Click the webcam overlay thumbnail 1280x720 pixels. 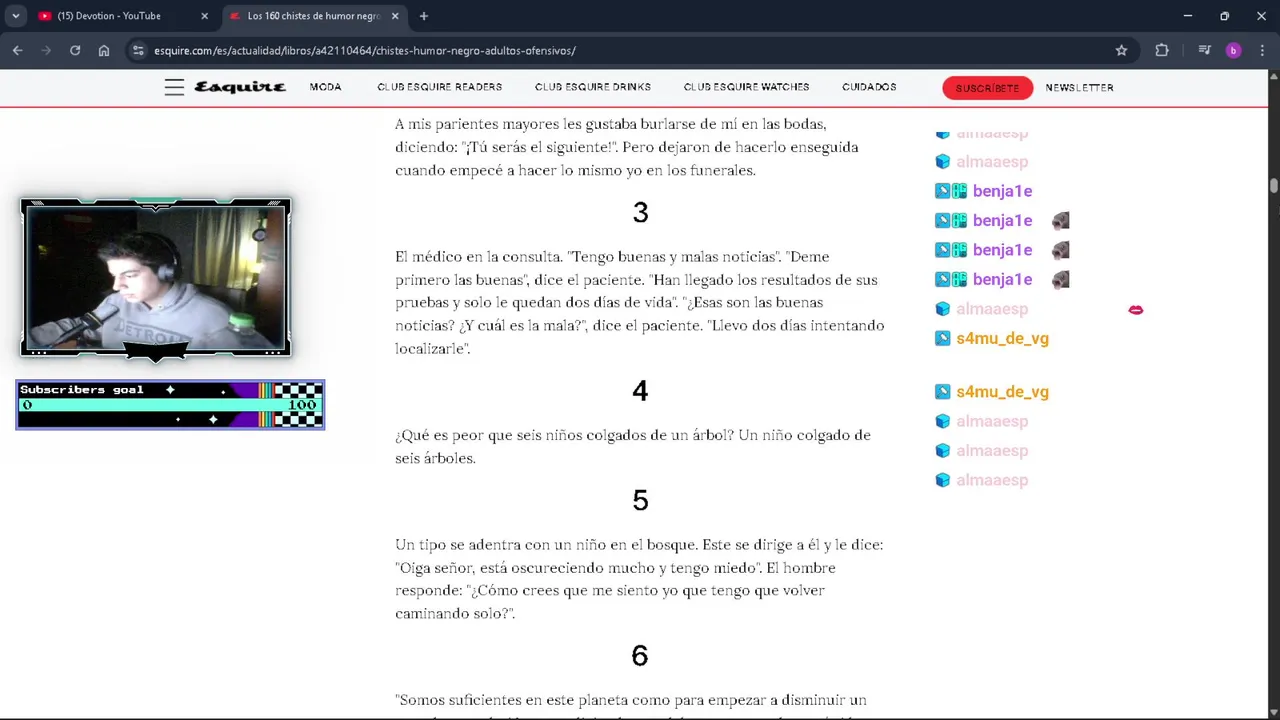[x=156, y=278]
